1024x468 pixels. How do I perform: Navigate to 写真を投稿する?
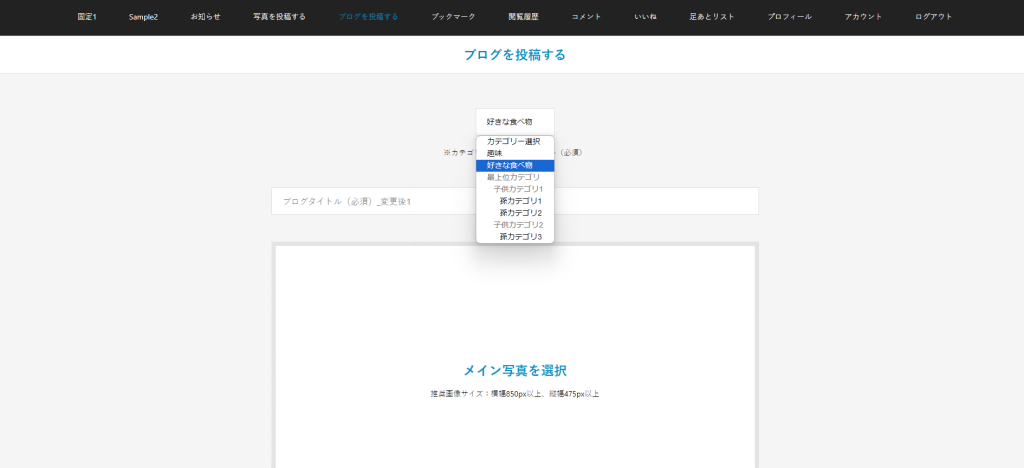click(279, 17)
